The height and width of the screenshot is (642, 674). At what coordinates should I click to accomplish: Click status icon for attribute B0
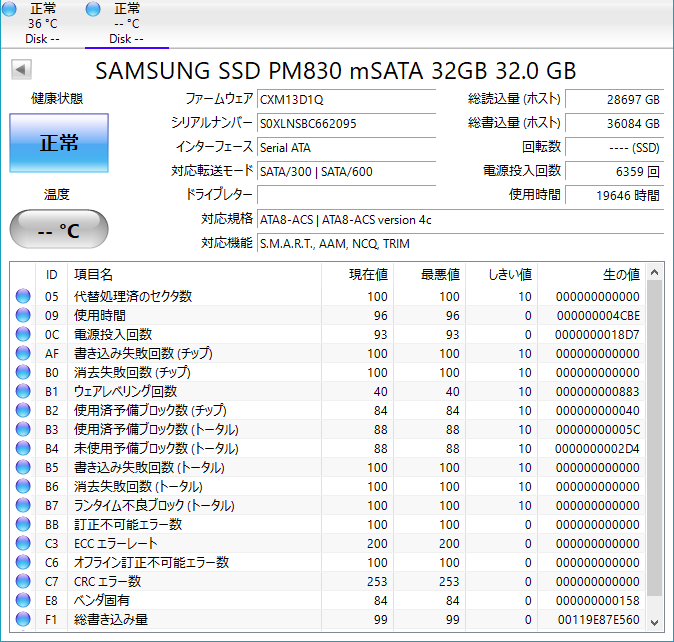click(23, 373)
